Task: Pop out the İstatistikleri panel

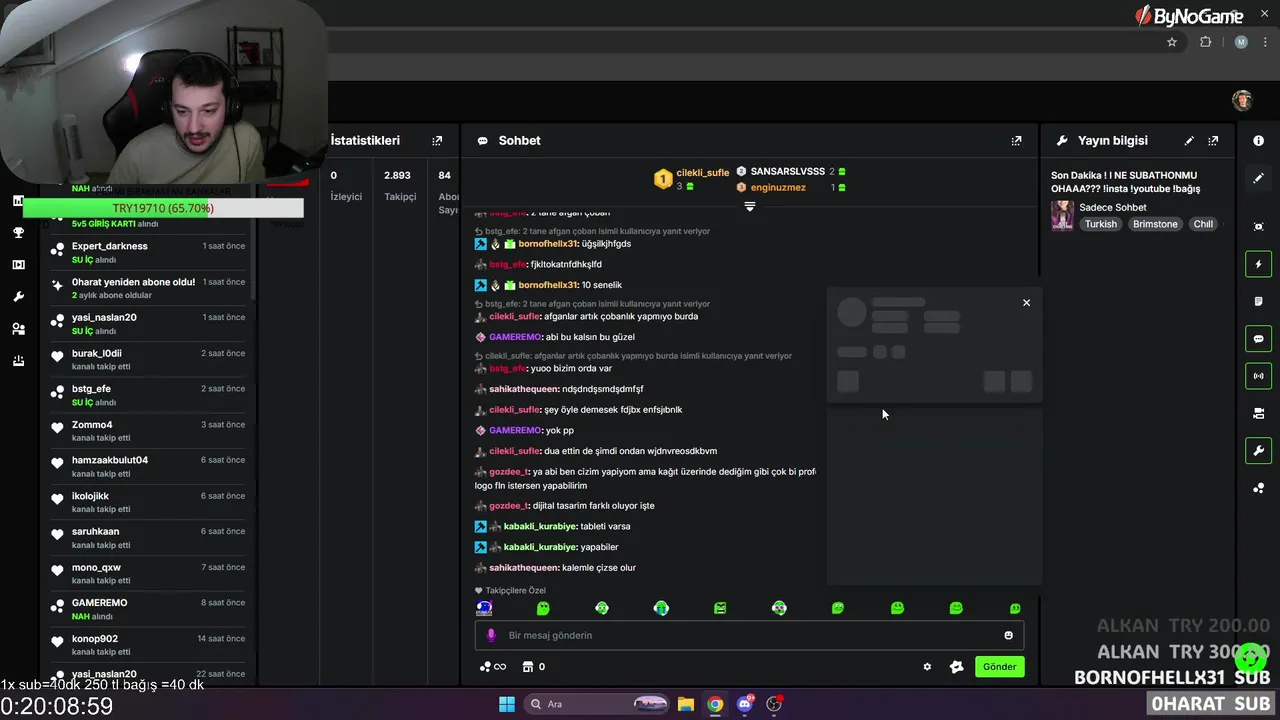Action: coord(437,141)
